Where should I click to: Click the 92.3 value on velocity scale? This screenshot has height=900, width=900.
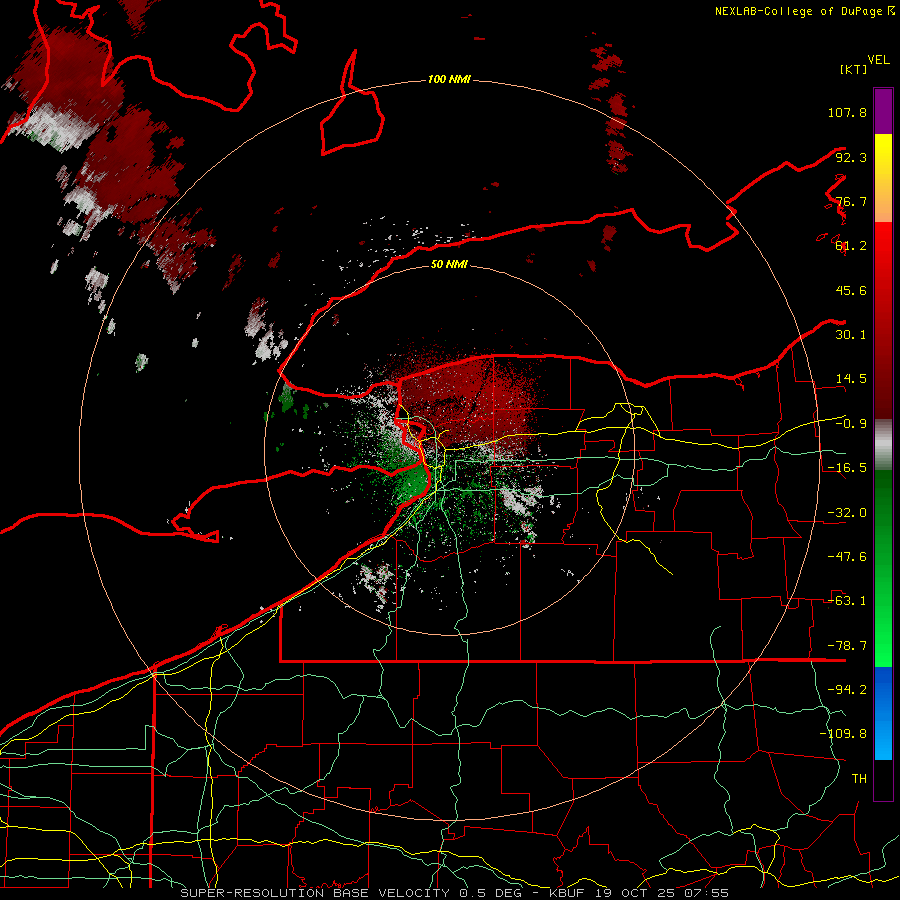point(851,157)
